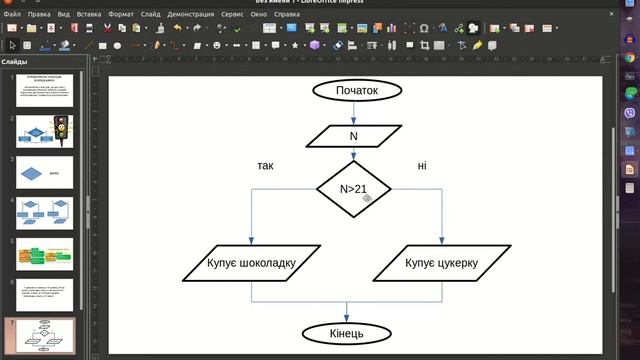Viewport: 640px width, 360px height.
Task: Click the Insert hyperlink icon
Action: click(x=459, y=28)
